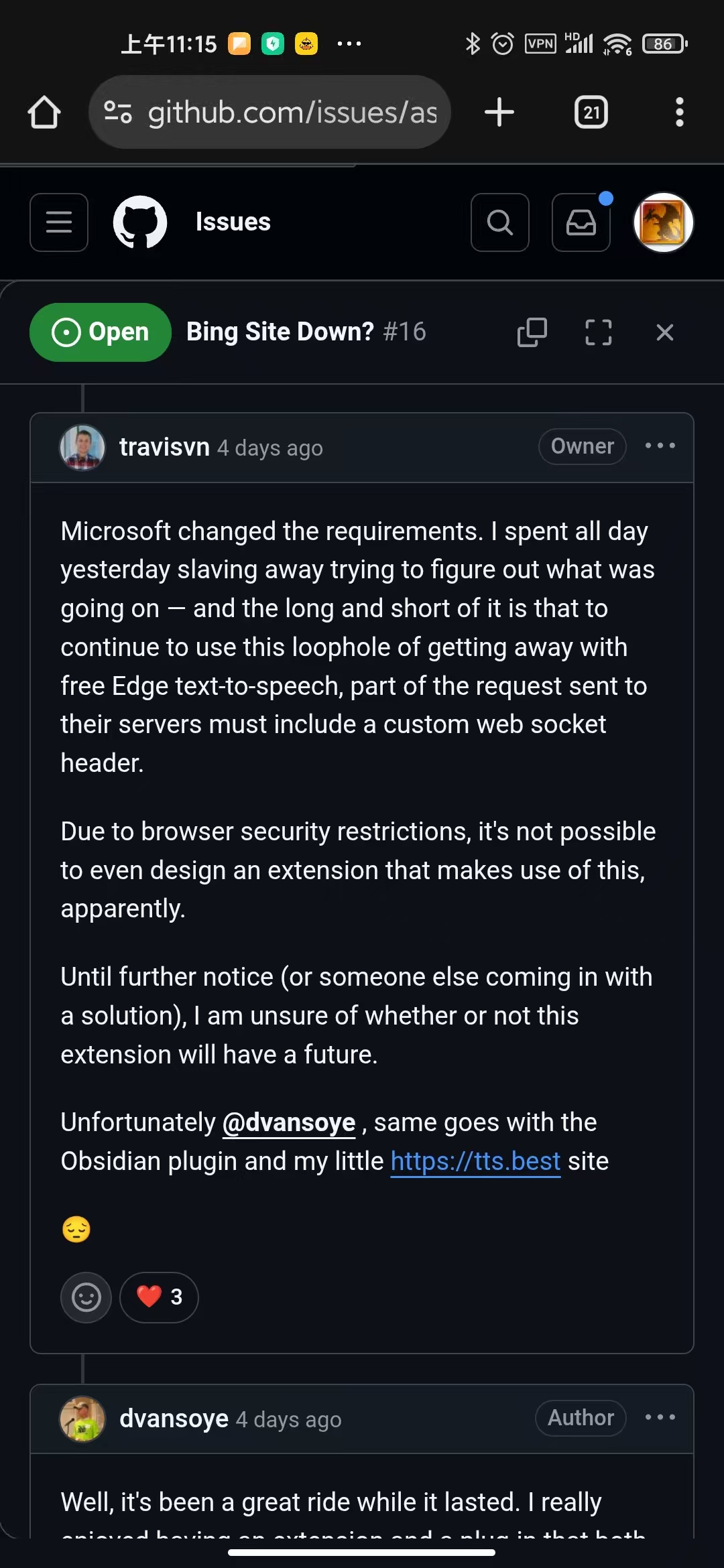
Task: Open the https://tts.best link
Action: coord(475,1162)
